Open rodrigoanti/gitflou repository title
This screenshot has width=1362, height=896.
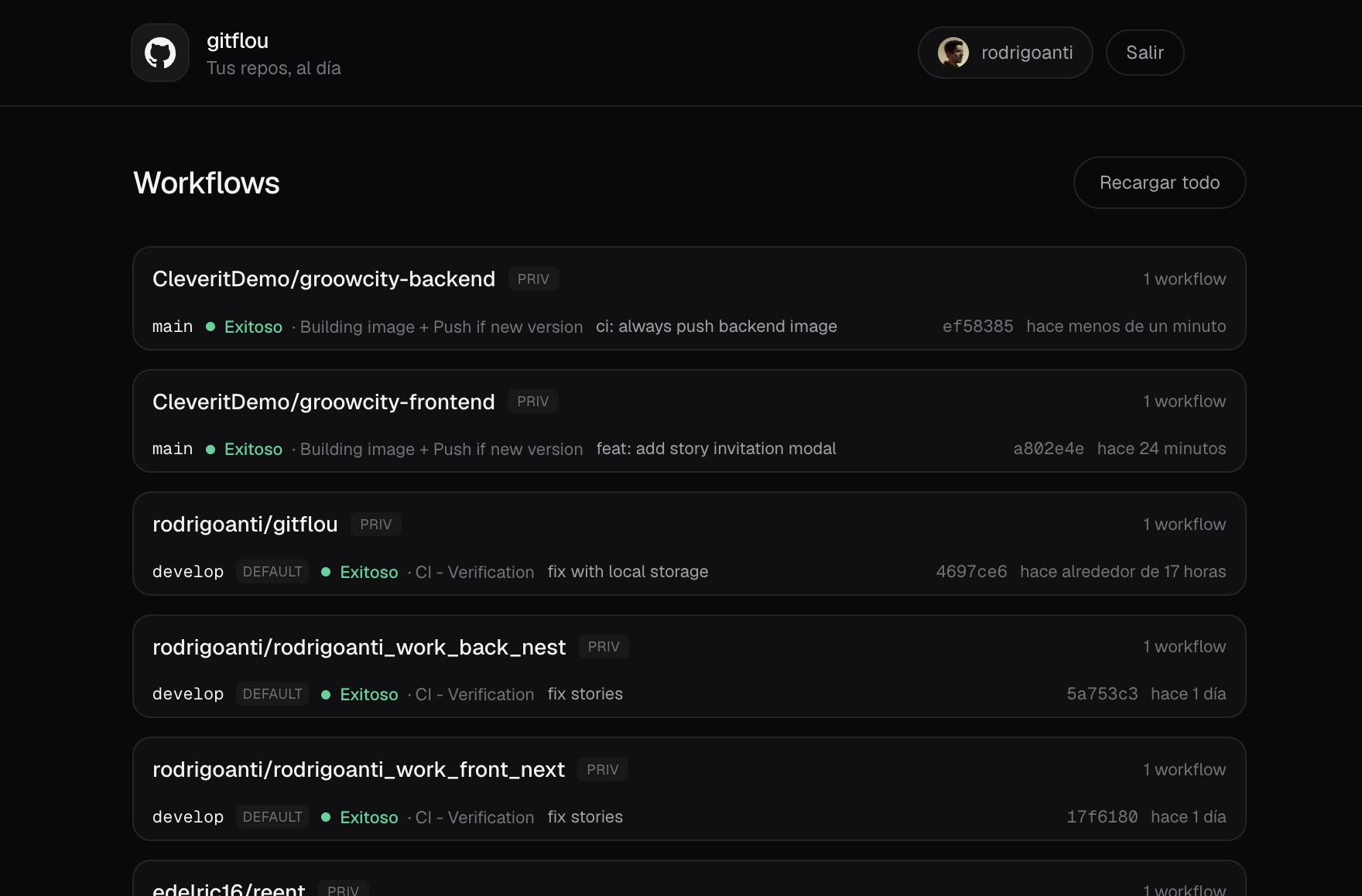click(245, 525)
